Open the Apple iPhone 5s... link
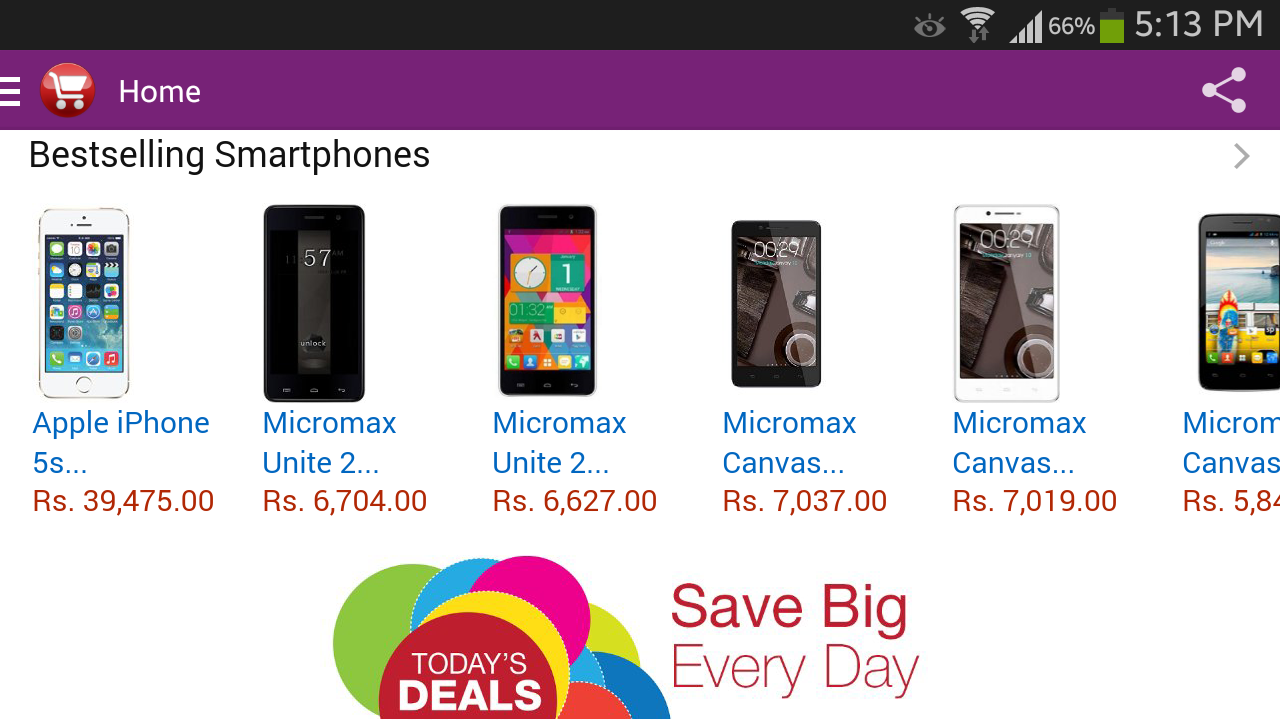Image resolution: width=1280 pixels, height=720 pixels. [121, 442]
